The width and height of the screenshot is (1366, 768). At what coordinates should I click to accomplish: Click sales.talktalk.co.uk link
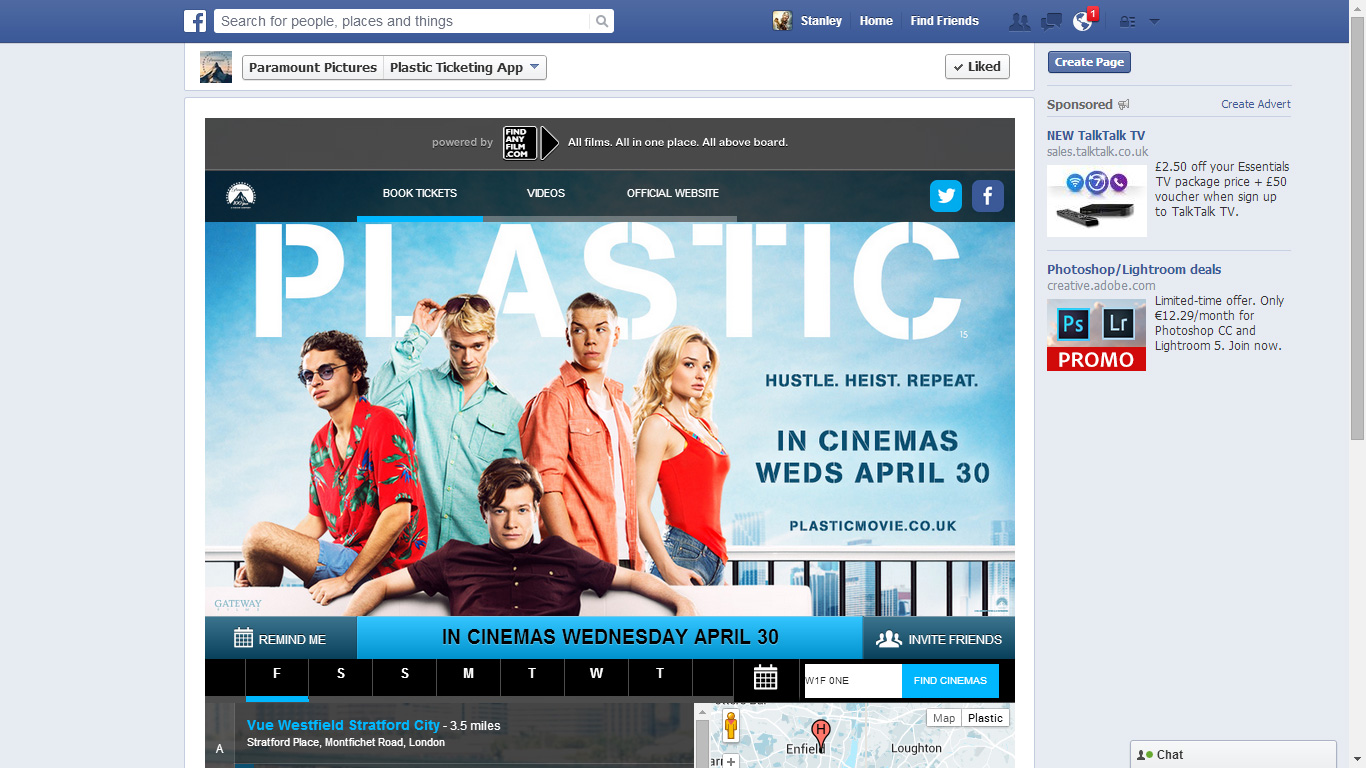1097,151
